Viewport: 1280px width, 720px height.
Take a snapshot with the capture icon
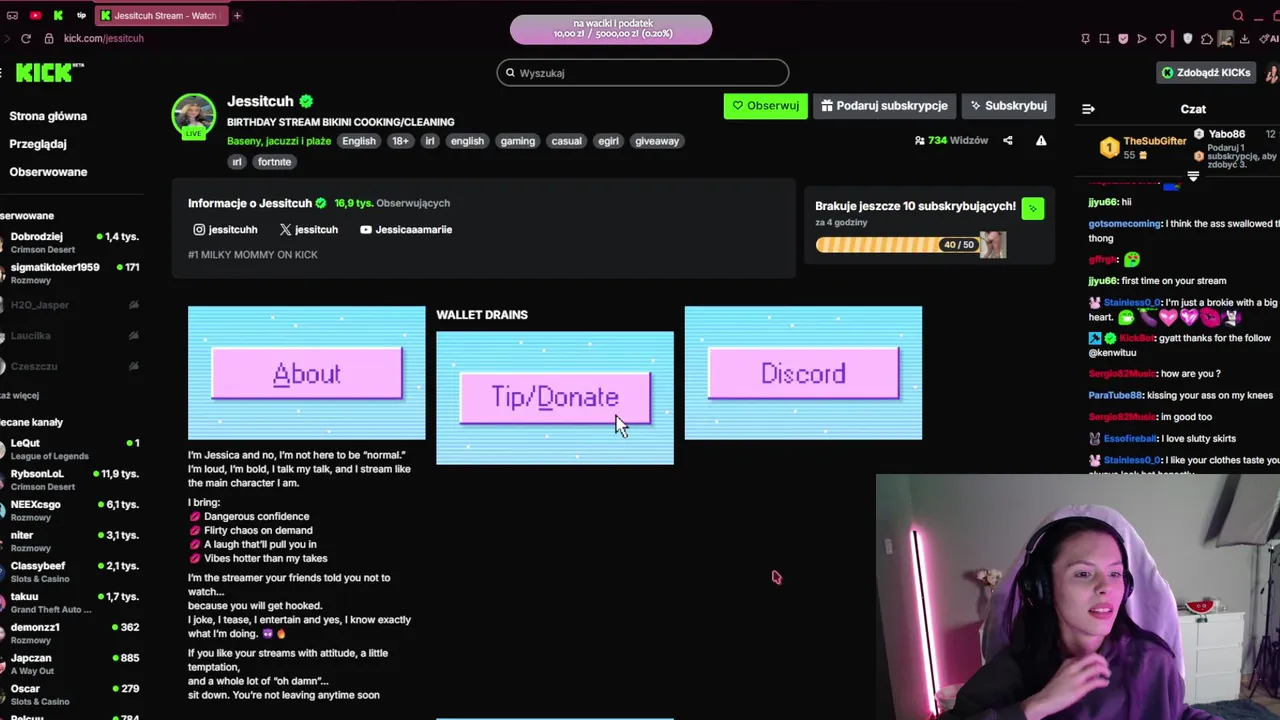[1104, 39]
